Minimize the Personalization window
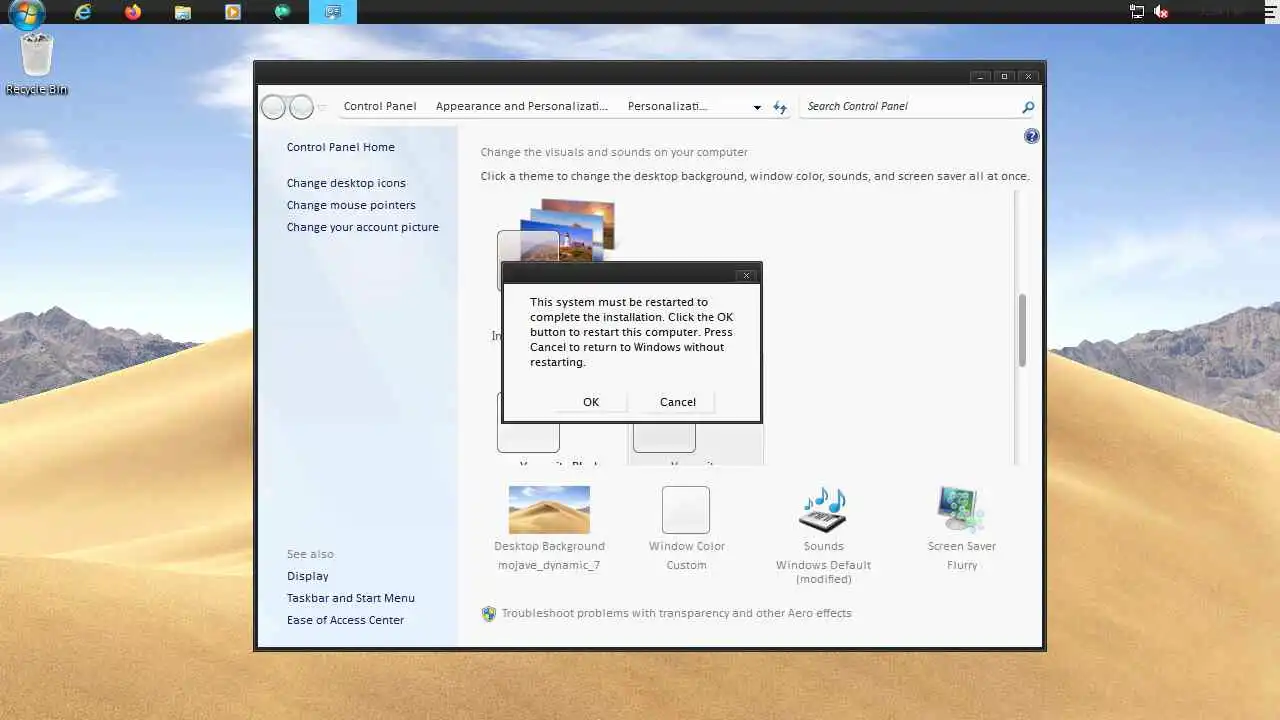Image resolution: width=1280 pixels, height=720 pixels. [982, 76]
